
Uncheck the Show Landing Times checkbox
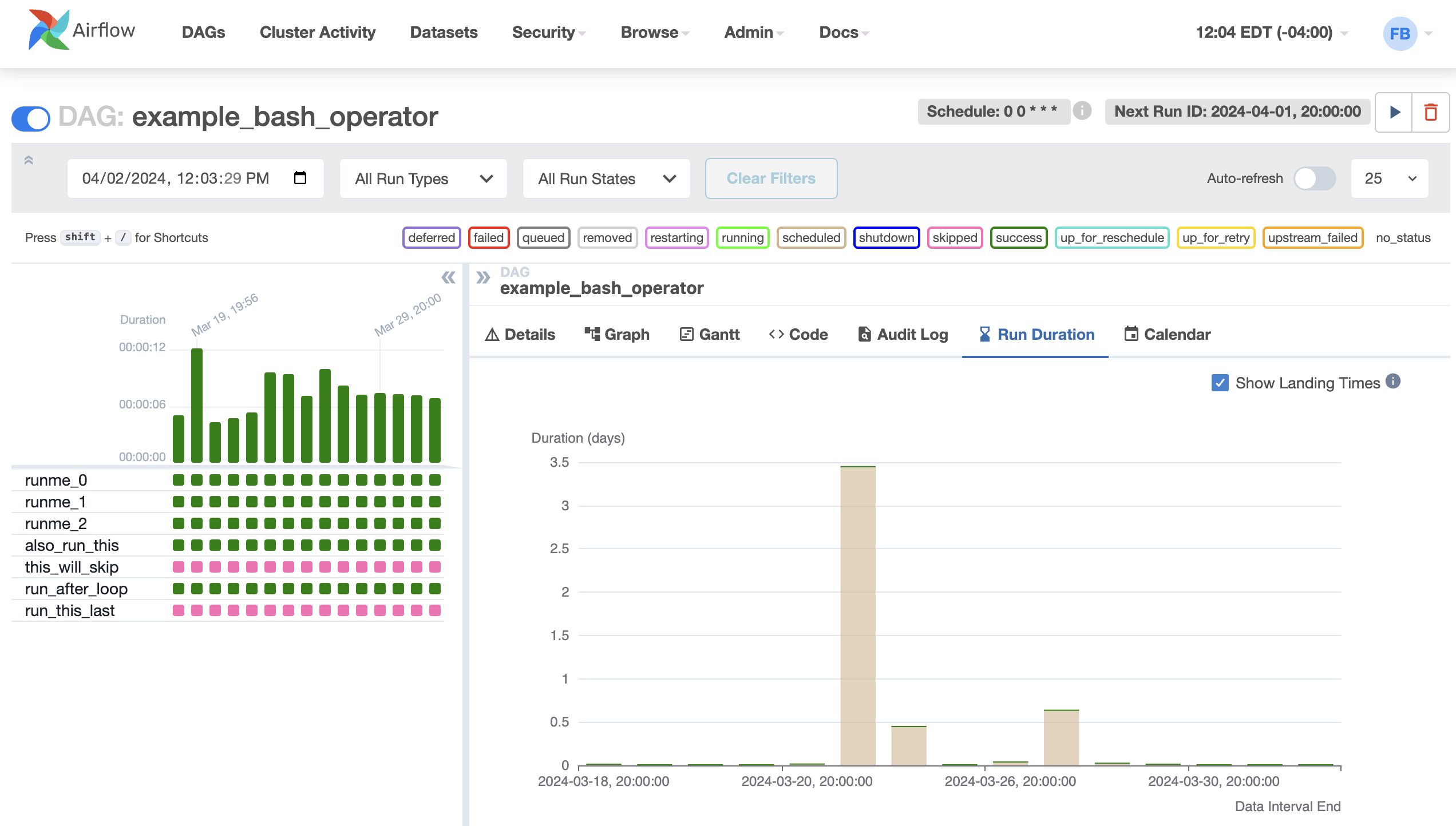[x=1220, y=383]
